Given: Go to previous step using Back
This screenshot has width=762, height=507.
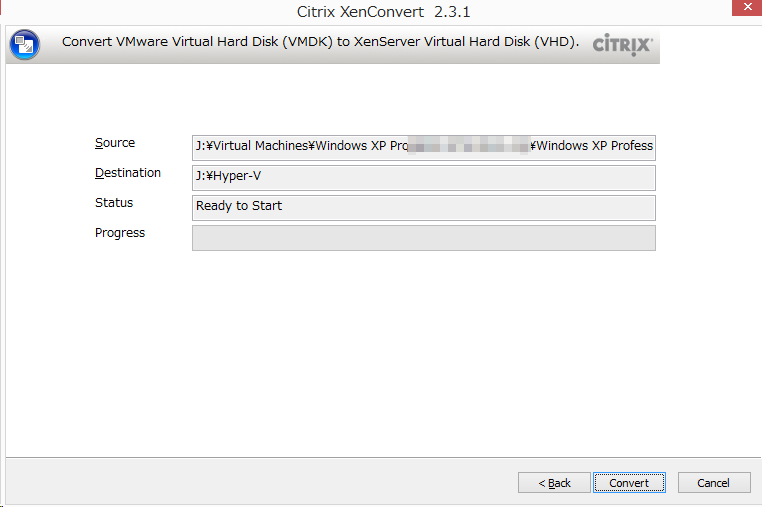Looking at the screenshot, I should point(554,483).
